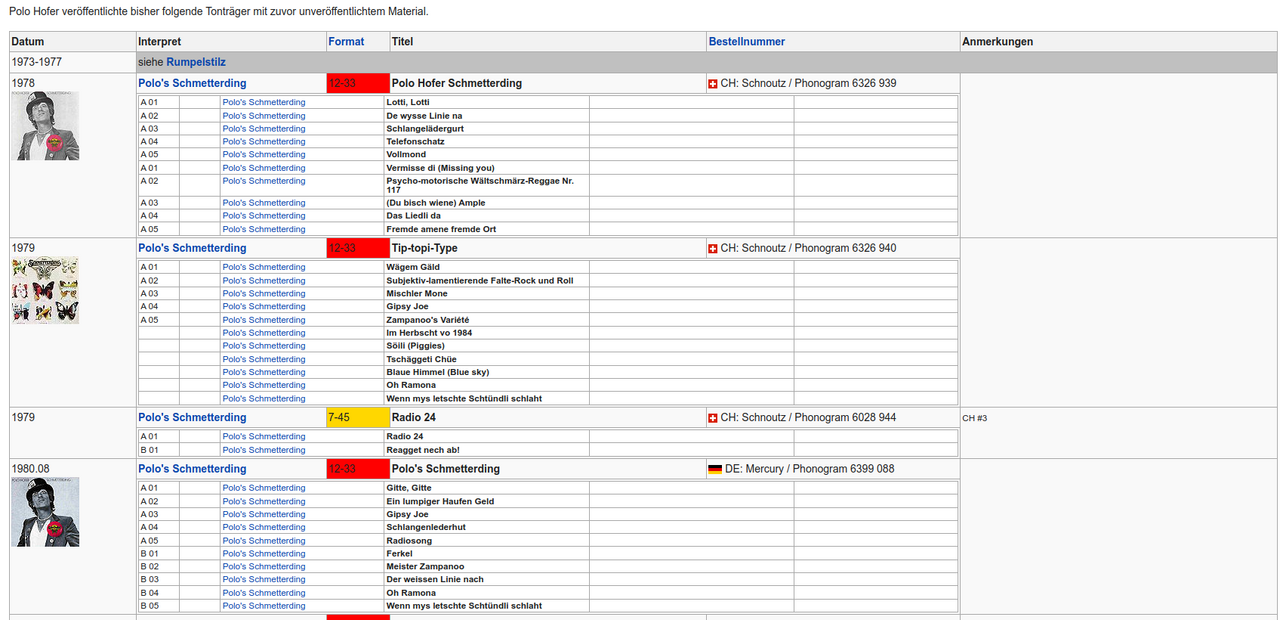Image resolution: width=1280 pixels, height=620 pixels.
Task: Click the track title Schlangenlederhut
Action: click(424, 528)
